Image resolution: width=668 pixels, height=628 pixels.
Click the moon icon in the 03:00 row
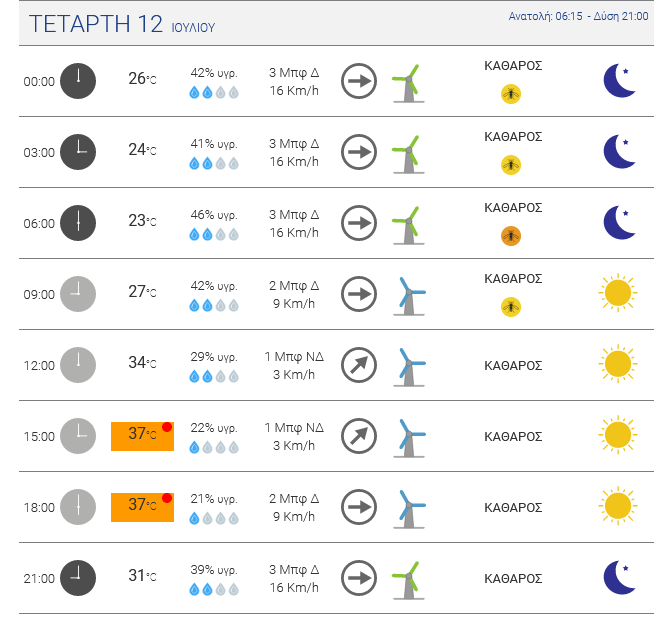tap(620, 152)
